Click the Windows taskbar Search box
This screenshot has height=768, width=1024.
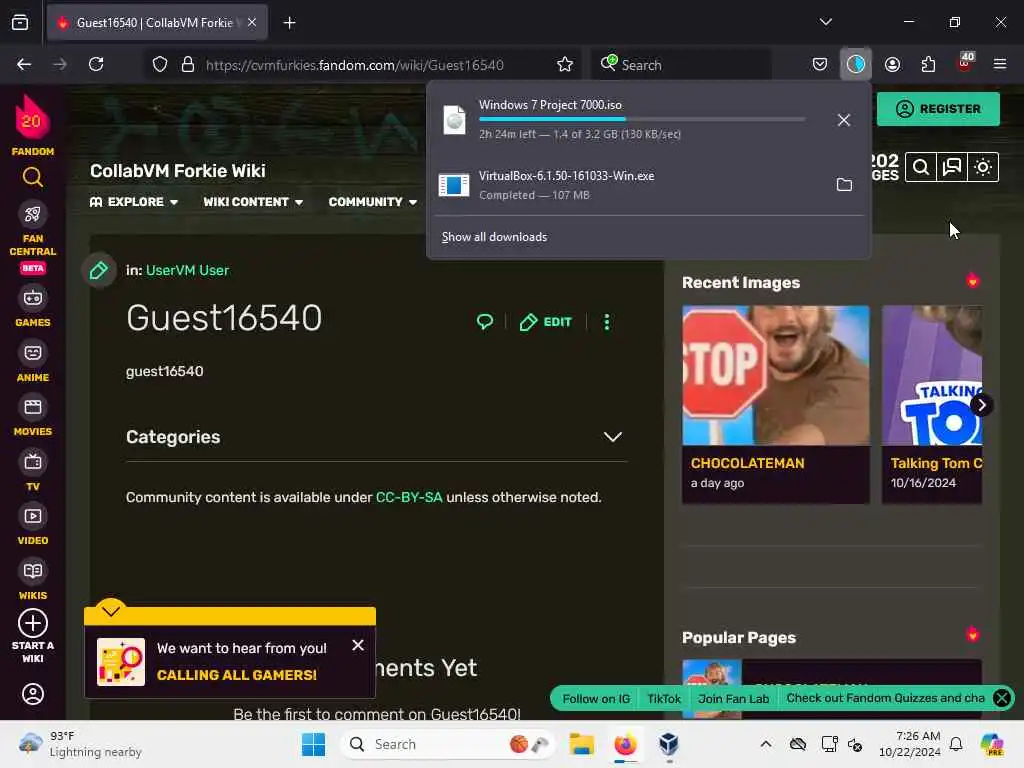(447, 744)
